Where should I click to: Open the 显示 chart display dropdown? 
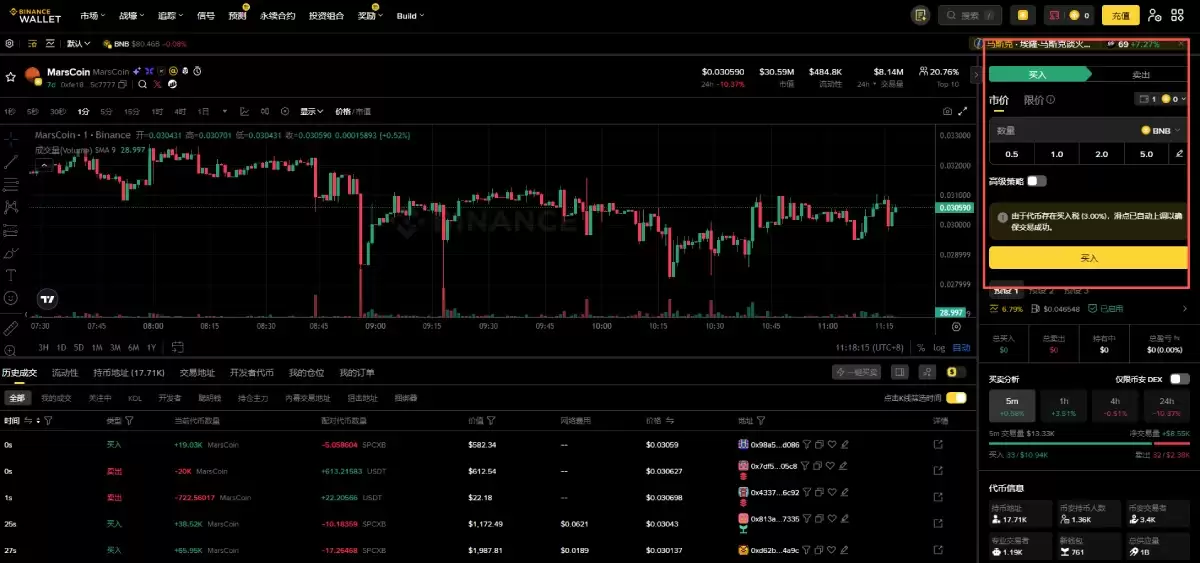point(313,111)
